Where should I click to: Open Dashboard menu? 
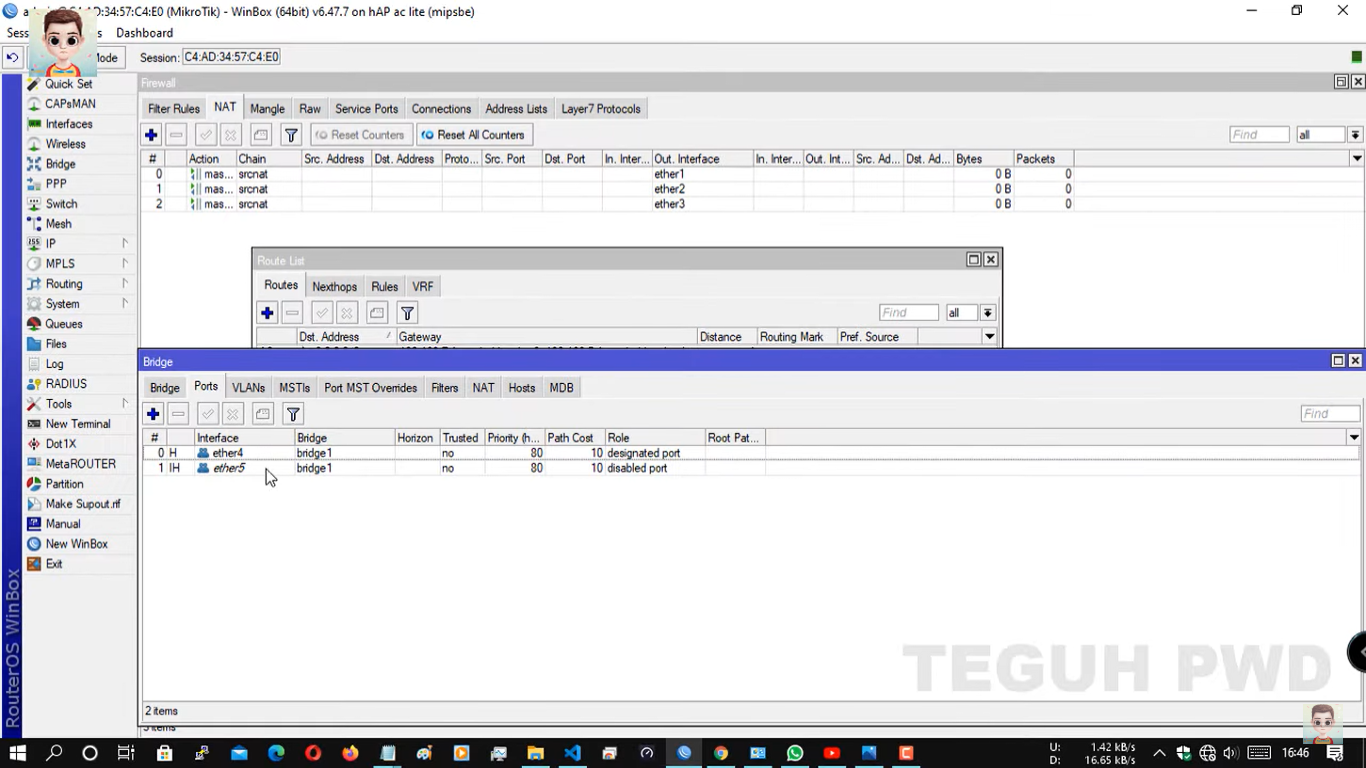pos(144,33)
